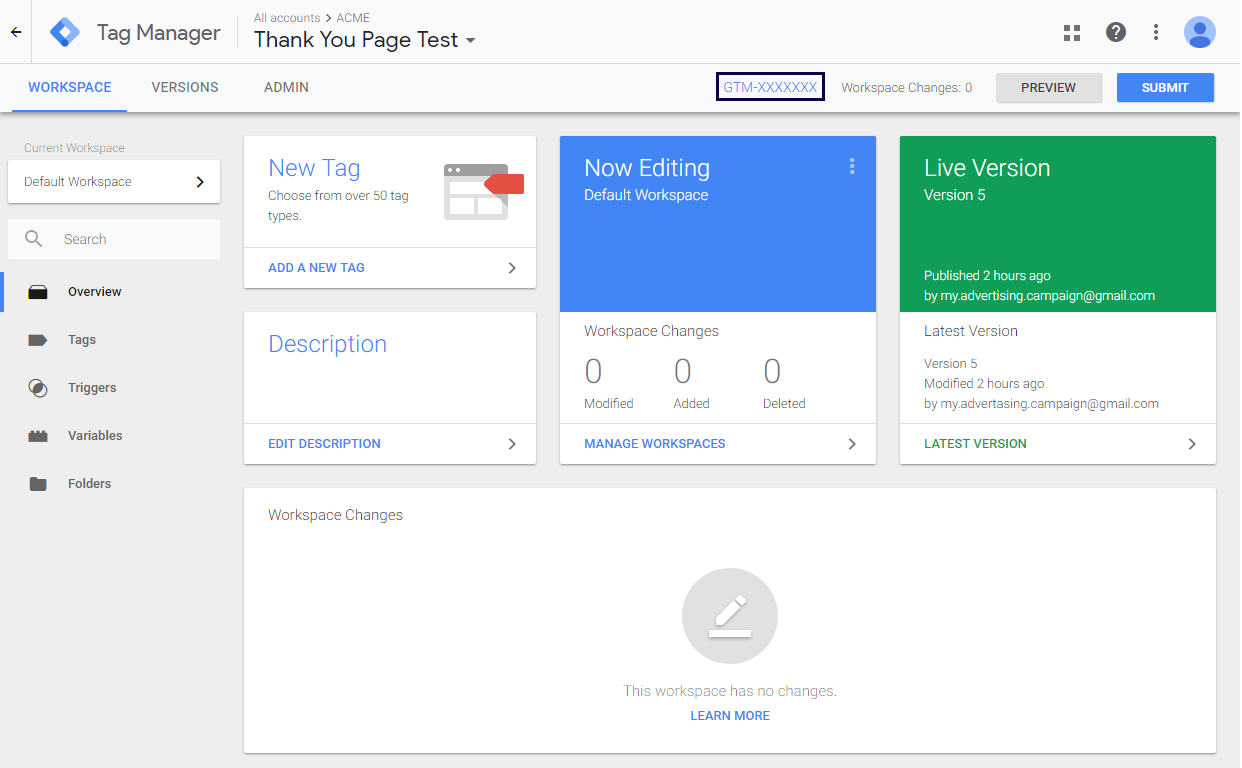Click the back arrow icon
The image size is (1242, 768).
[16, 32]
